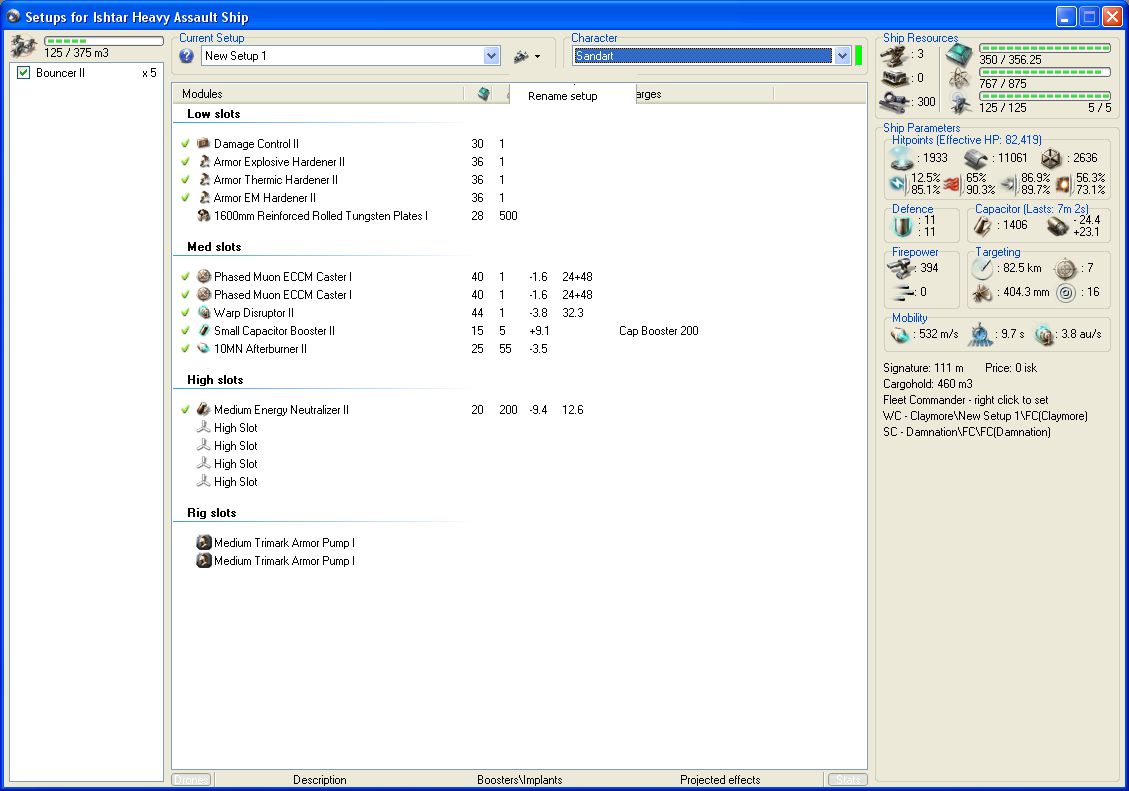Open the Current Setup dropdown list
This screenshot has width=1129, height=791.
(x=491, y=55)
